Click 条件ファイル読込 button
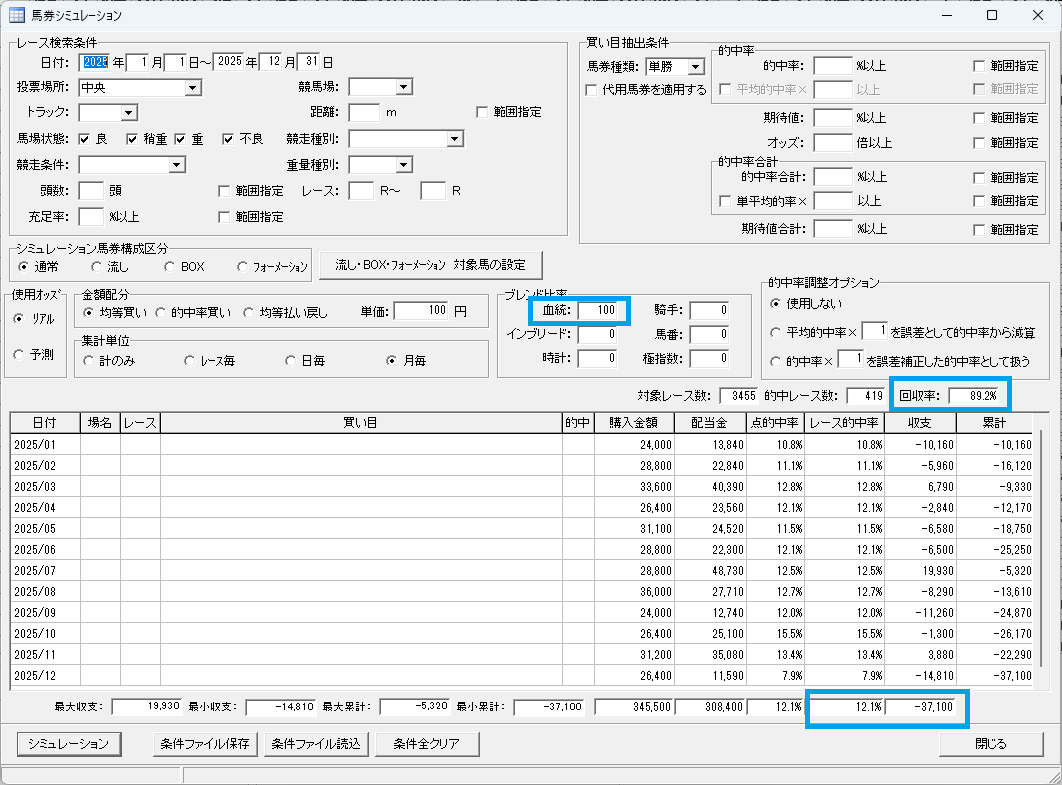The image size is (1062, 785). pos(316,744)
